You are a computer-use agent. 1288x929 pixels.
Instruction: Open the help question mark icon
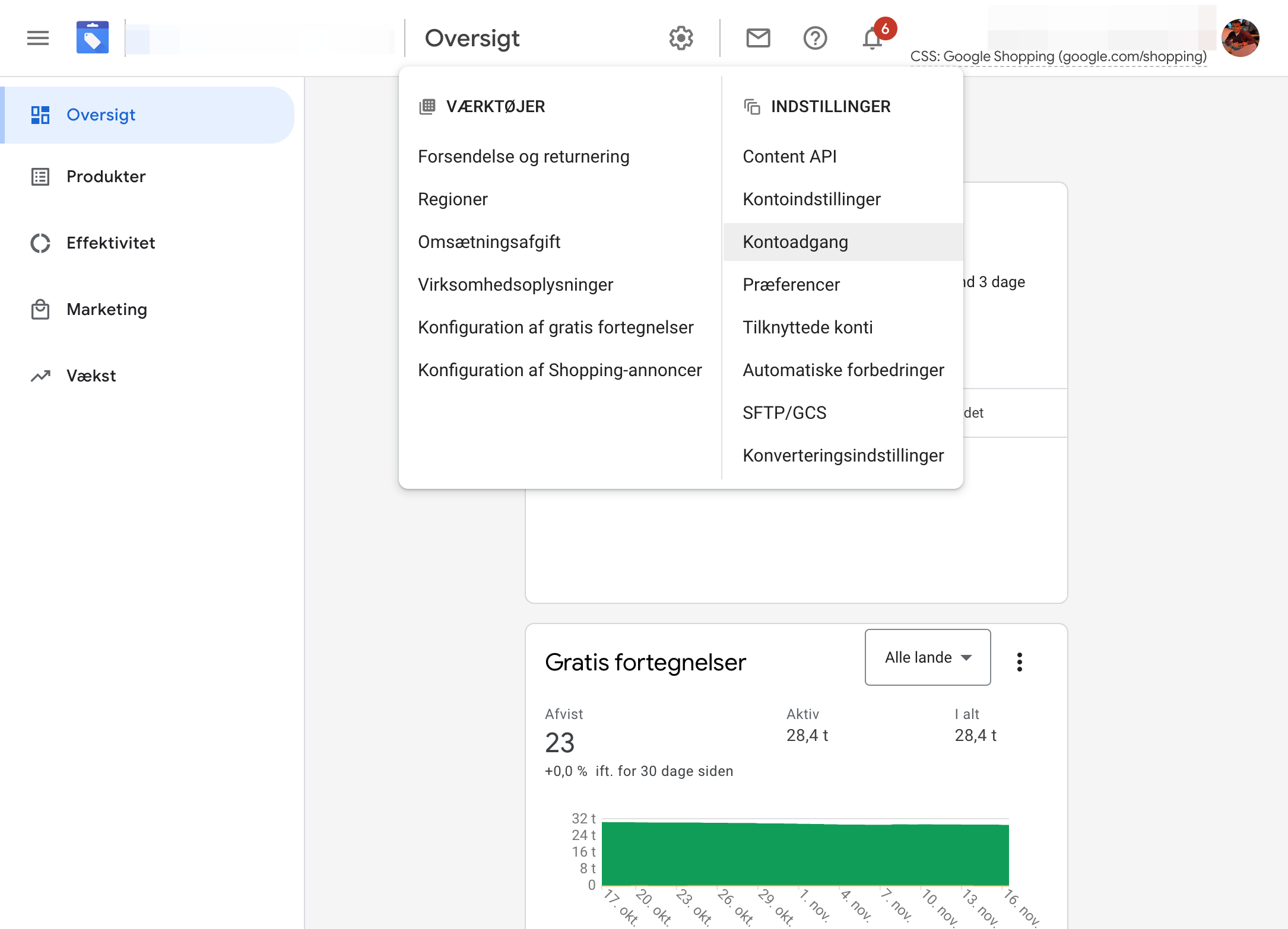point(815,39)
